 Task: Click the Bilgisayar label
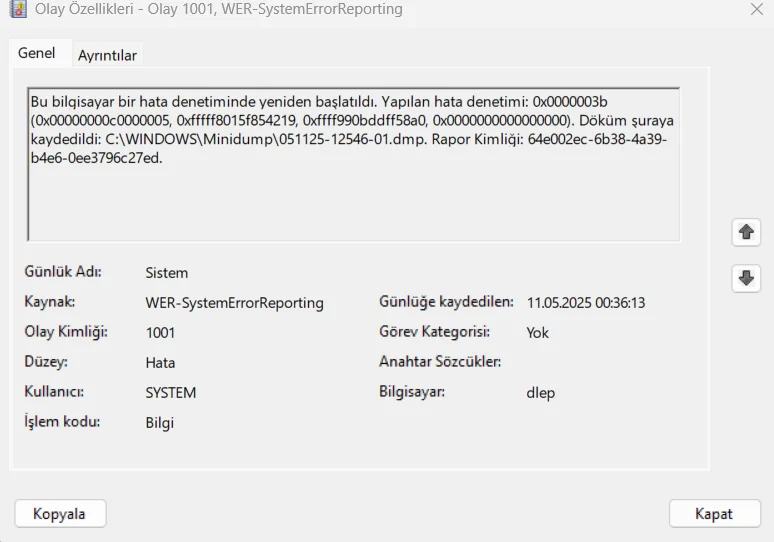point(412,392)
